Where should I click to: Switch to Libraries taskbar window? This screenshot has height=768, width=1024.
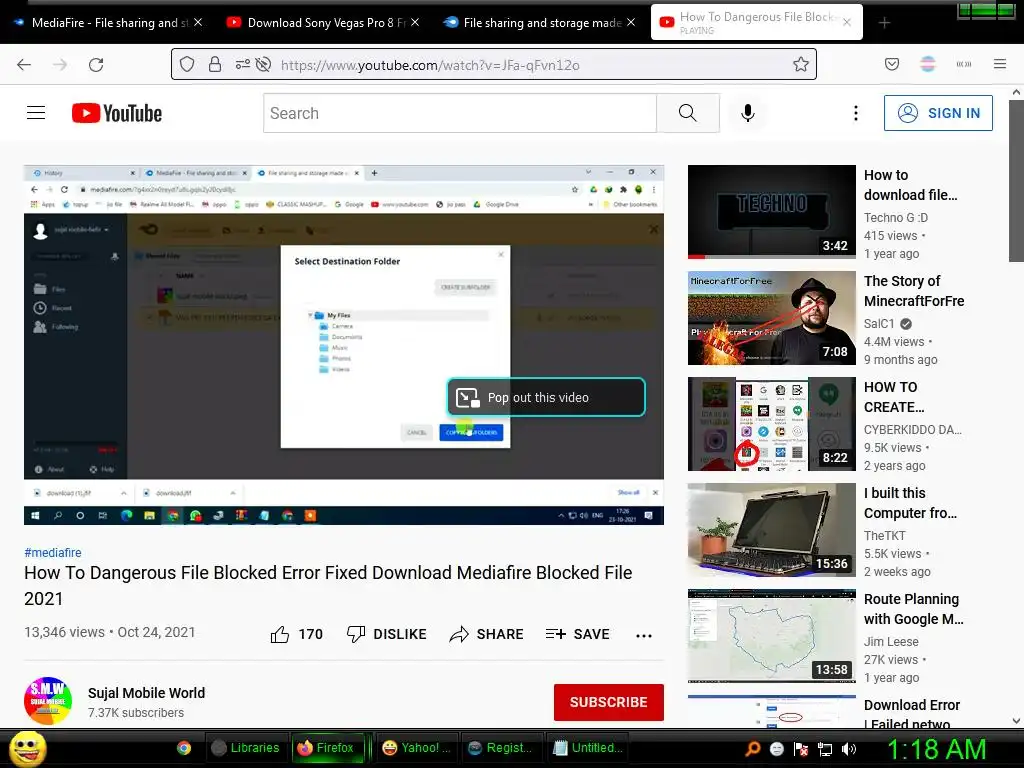(247, 748)
